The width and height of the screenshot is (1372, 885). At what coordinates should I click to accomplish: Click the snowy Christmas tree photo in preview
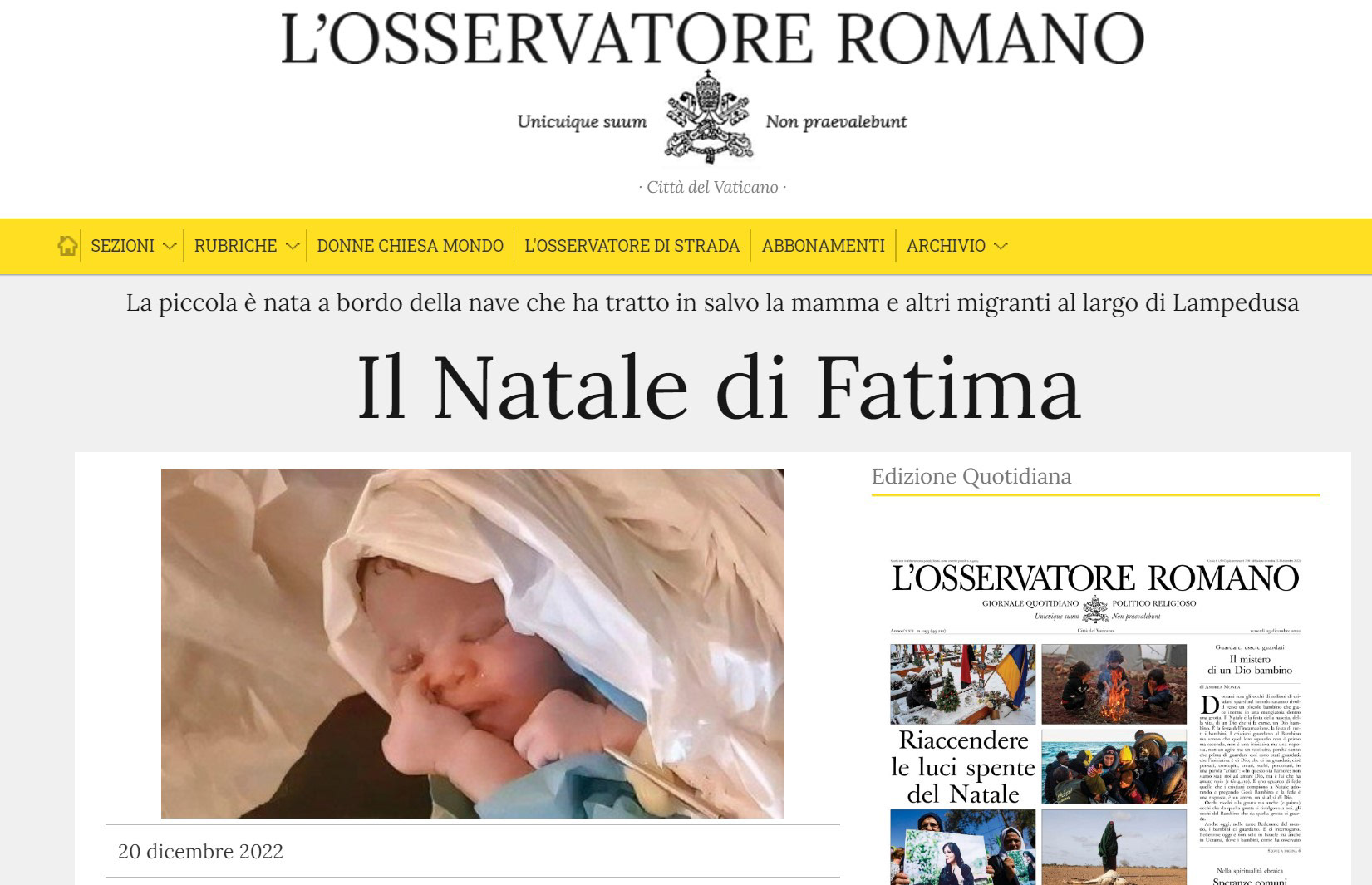[962, 683]
